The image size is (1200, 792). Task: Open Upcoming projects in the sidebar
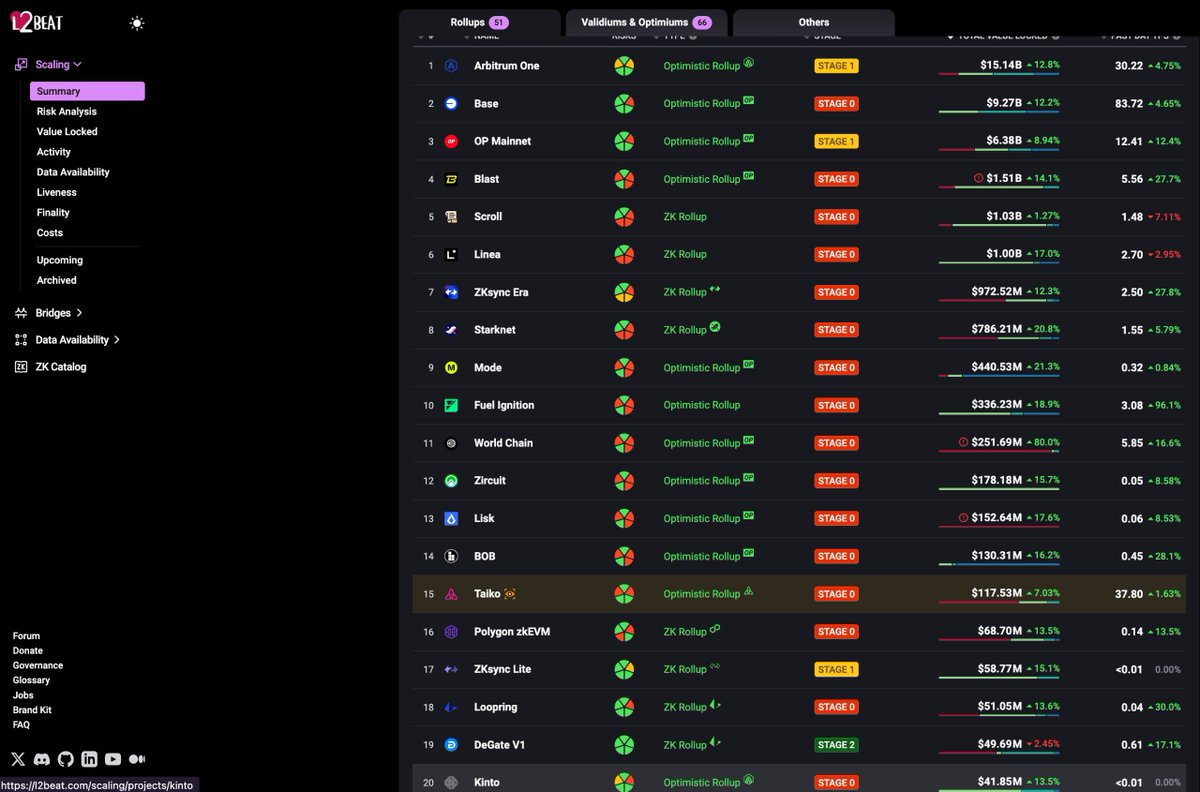(x=60, y=260)
